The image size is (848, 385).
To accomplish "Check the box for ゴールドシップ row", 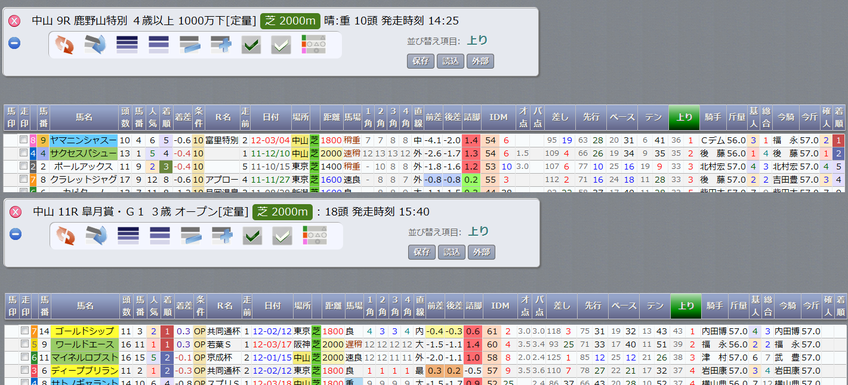I will tap(24, 331).
